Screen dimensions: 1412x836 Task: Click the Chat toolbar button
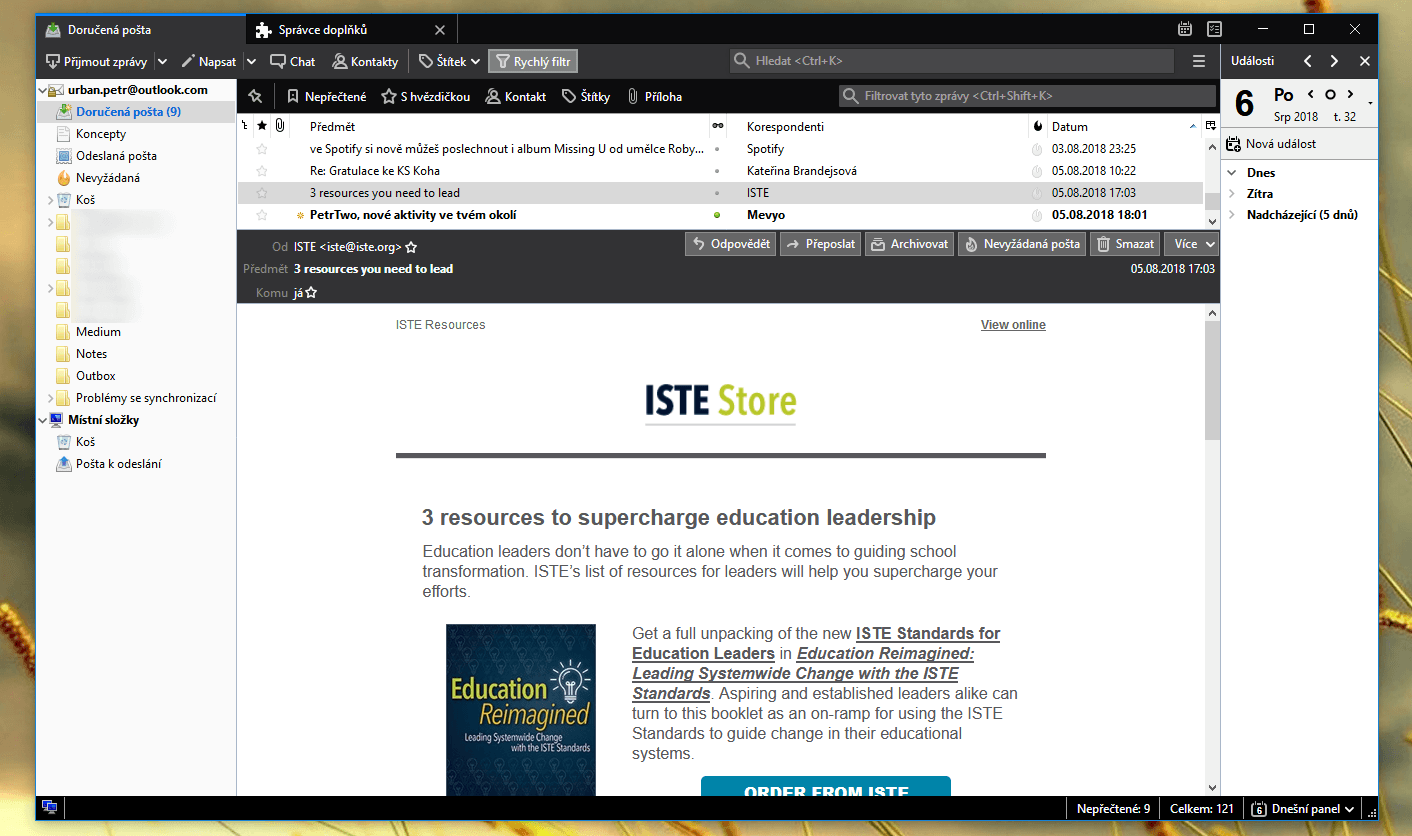coord(292,62)
